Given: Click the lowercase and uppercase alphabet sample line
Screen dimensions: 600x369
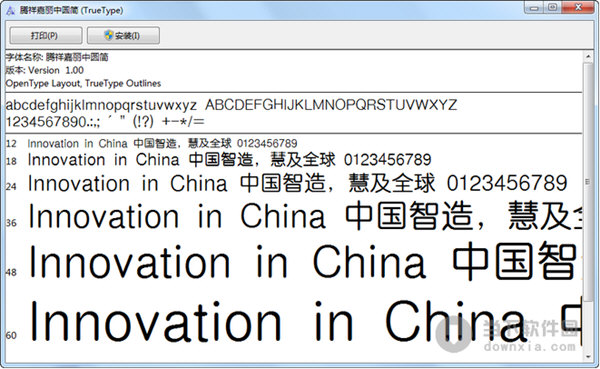Looking at the screenshot, I should coord(231,105).
